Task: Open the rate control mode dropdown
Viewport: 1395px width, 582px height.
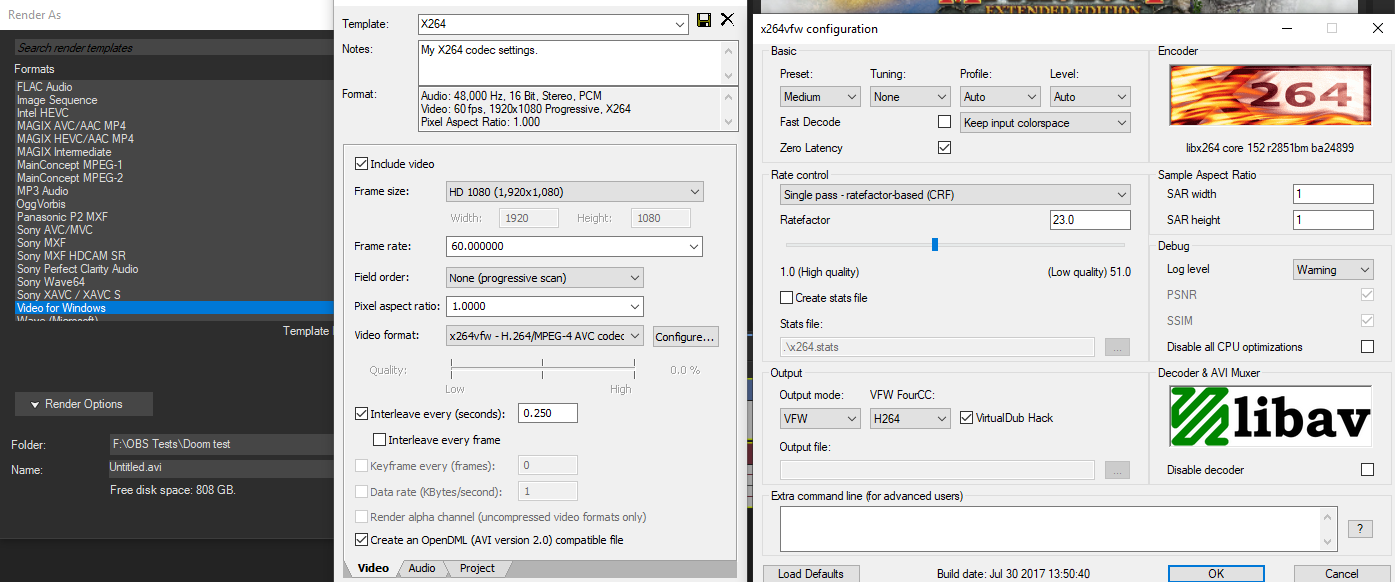Action: point(955,195)
